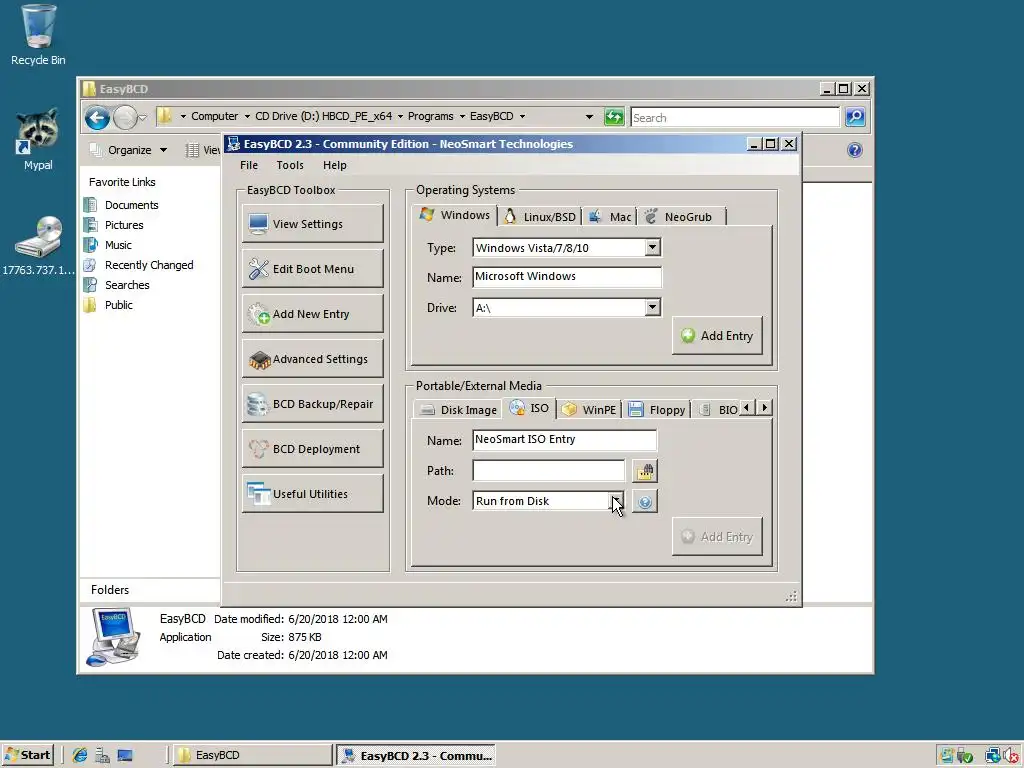Click the empty ISO Path field
This screenshot has height=768, width=1024.
click(548, 470)
